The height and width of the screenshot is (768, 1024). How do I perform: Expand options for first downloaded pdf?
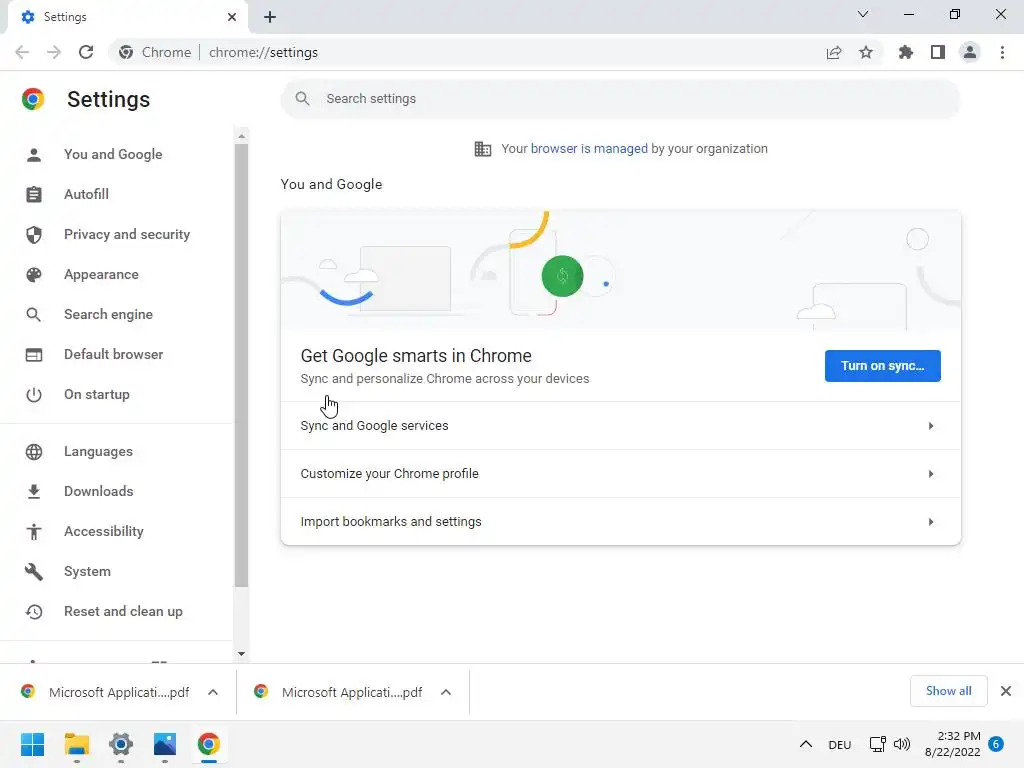coord(213,692)
